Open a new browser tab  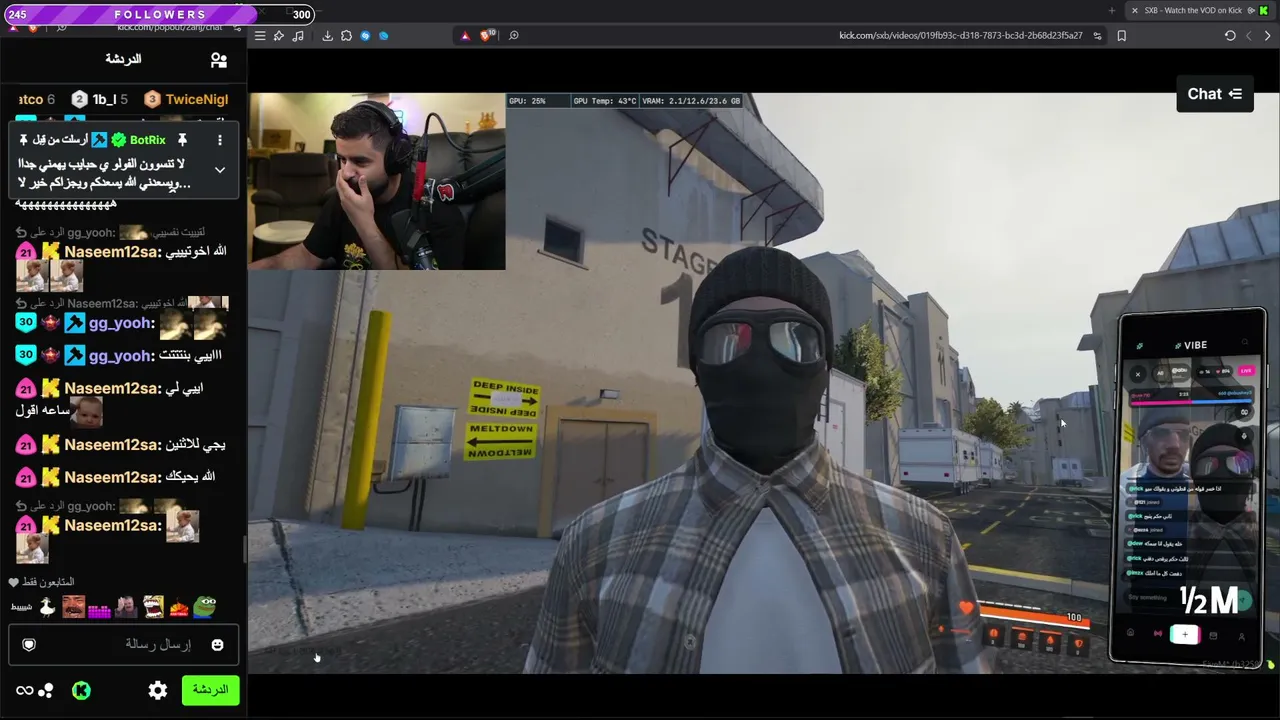1112,11
